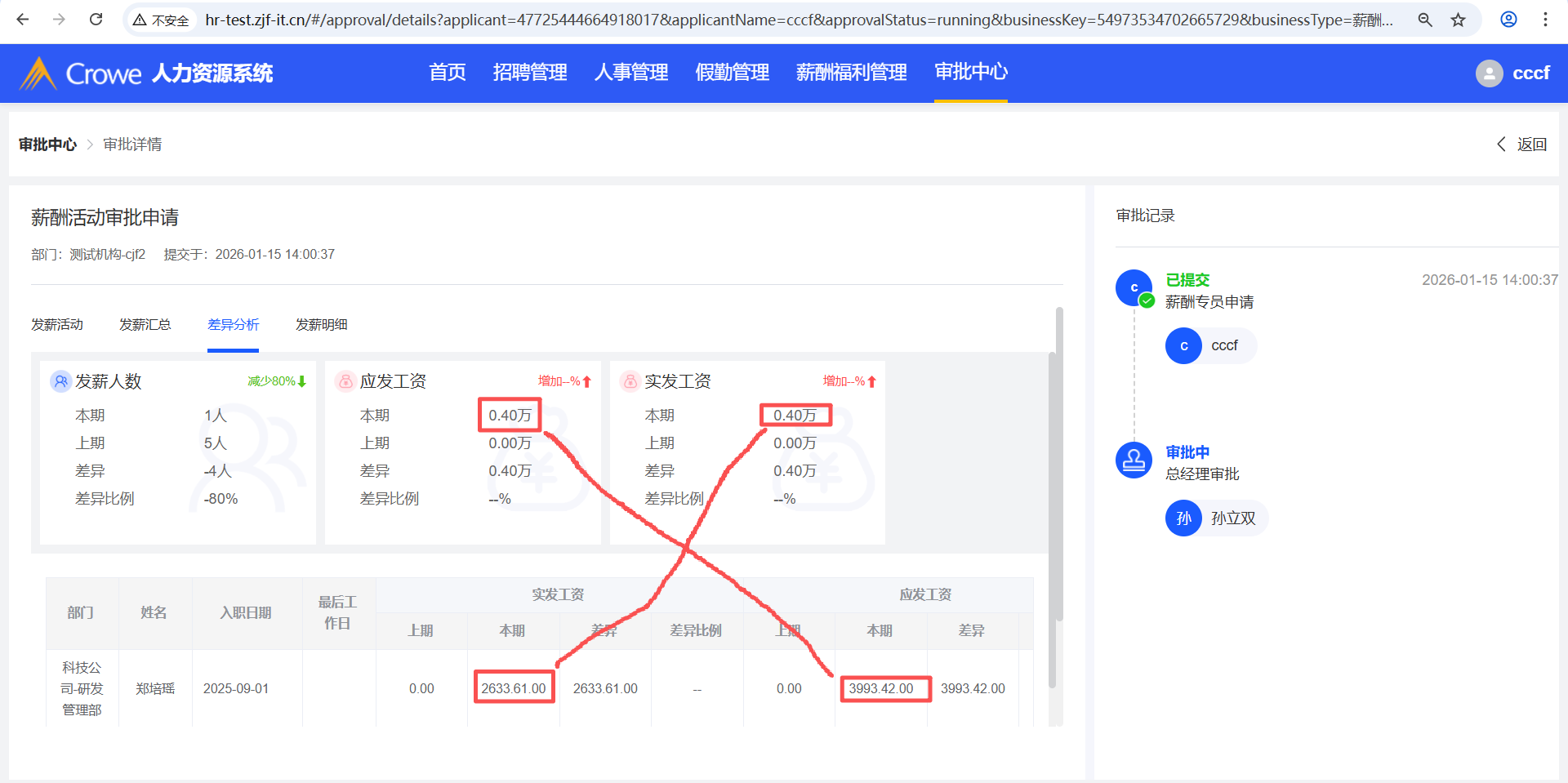The width and height of the screenshot is (1568, 783).
Task: Open the browser profile icon
Action: pyautogui.click(x=1508, y=20)
